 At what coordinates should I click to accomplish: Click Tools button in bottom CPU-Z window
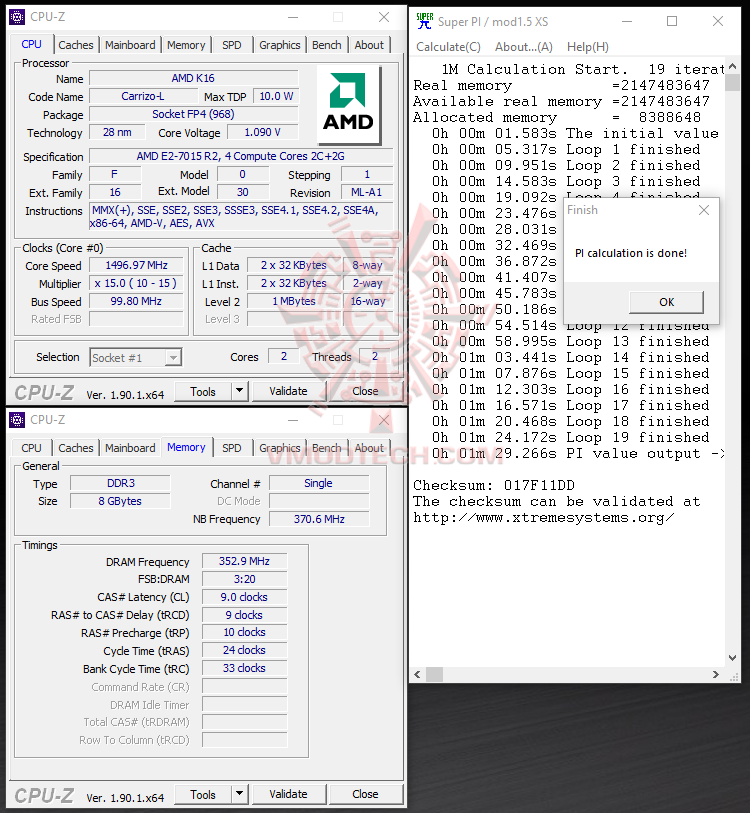203,794
